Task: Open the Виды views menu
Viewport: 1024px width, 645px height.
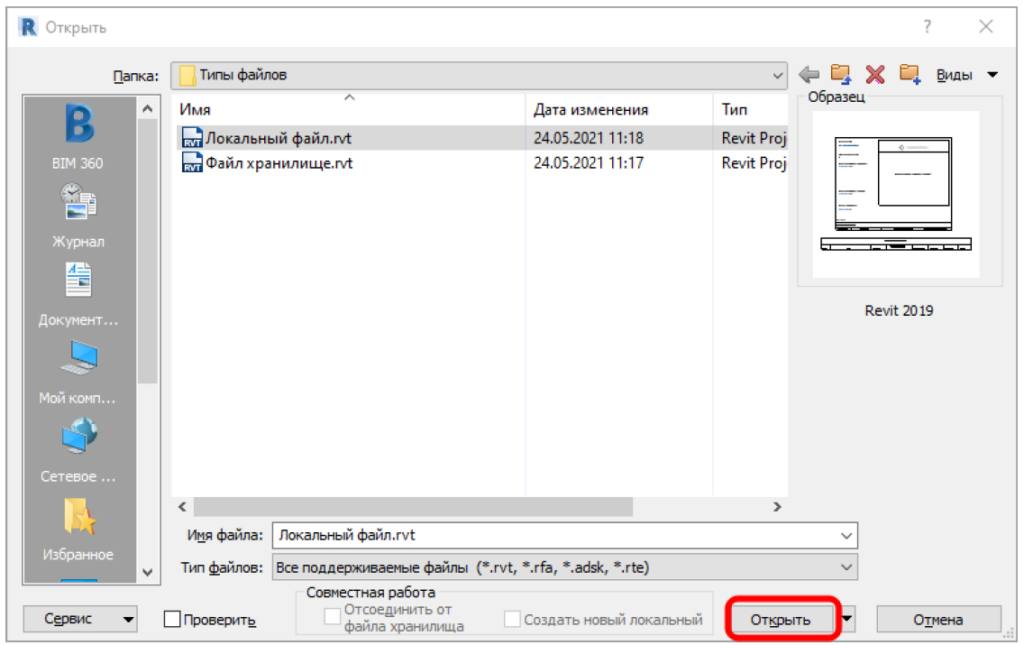Action: 967,75
